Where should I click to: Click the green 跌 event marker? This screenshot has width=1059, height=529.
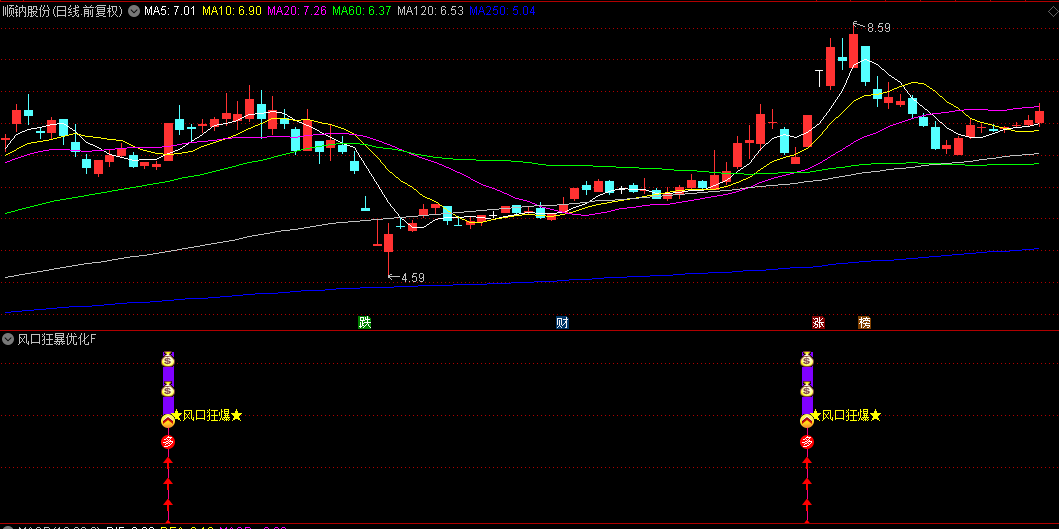coord(365,323)
